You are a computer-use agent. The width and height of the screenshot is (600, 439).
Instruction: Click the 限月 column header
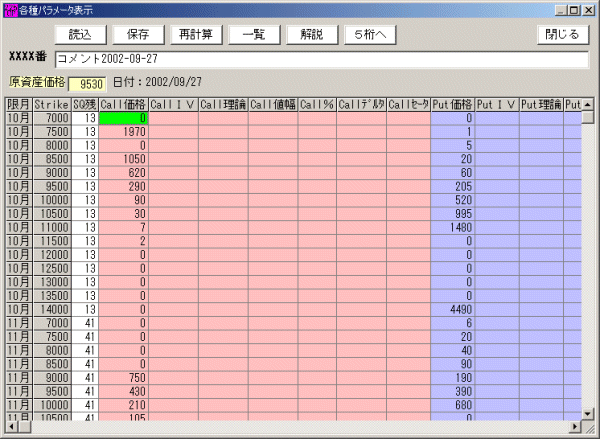pyautogui.click(x=20, y=104)
